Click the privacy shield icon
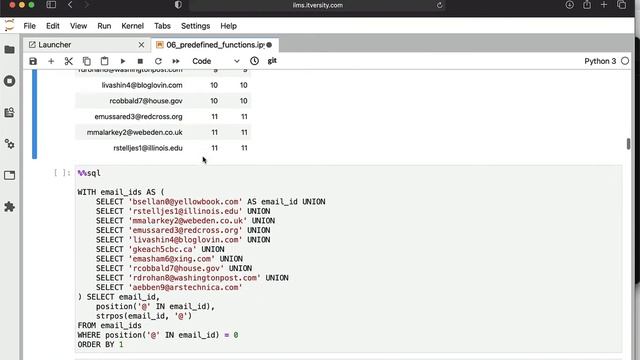The image size is (640, 360). pos(178,5)
